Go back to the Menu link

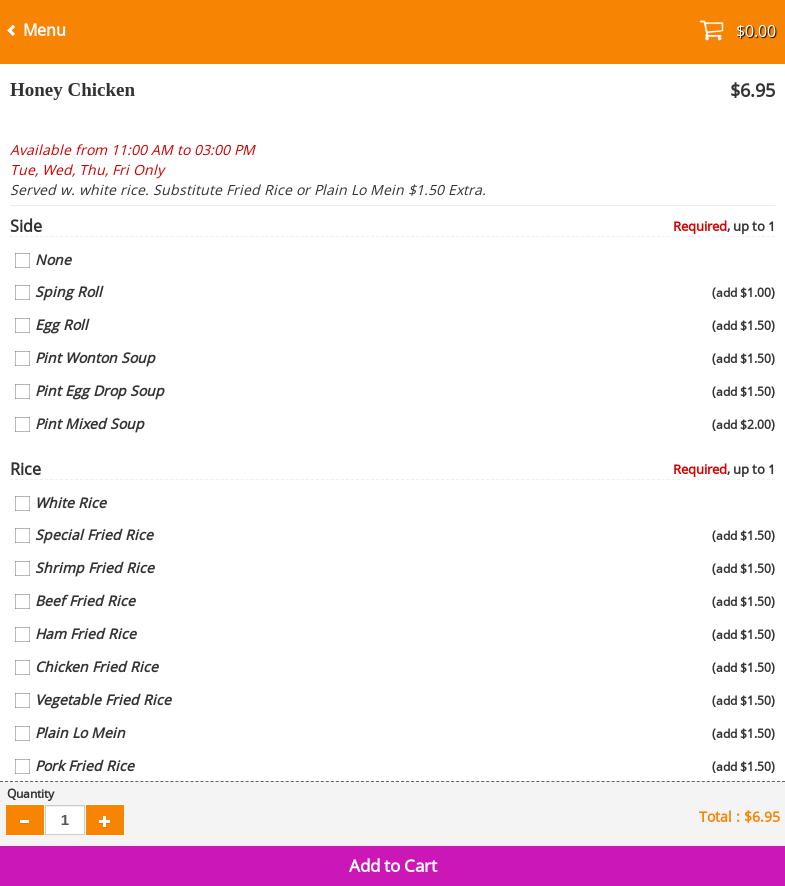44,31
